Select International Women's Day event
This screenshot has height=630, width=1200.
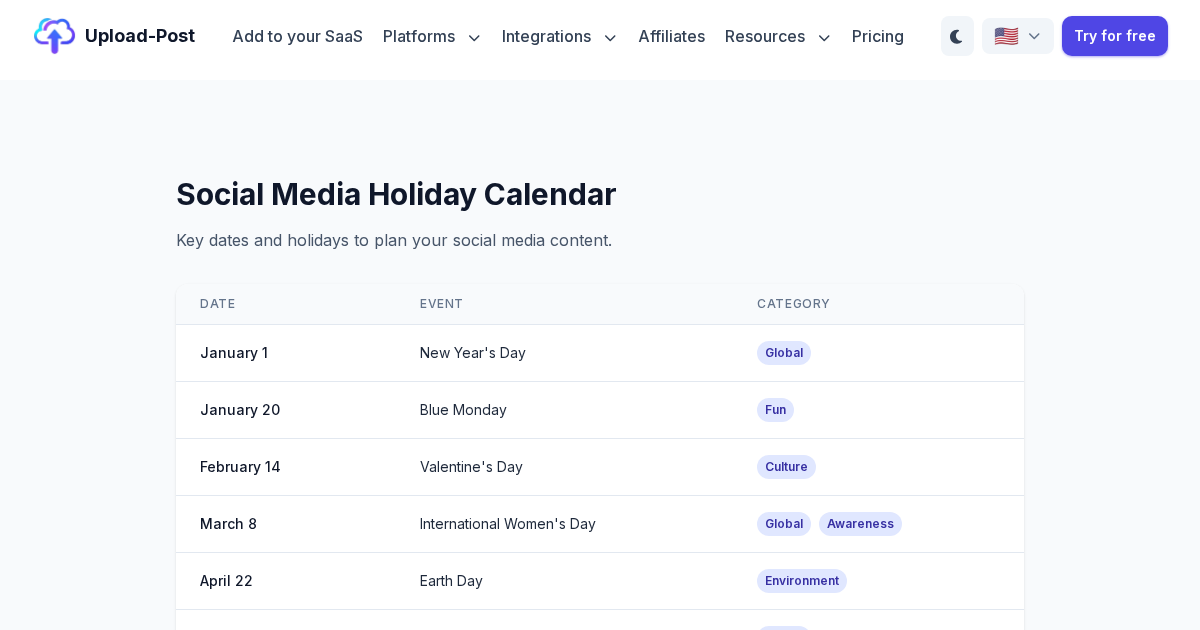click(x=508, y=524)
